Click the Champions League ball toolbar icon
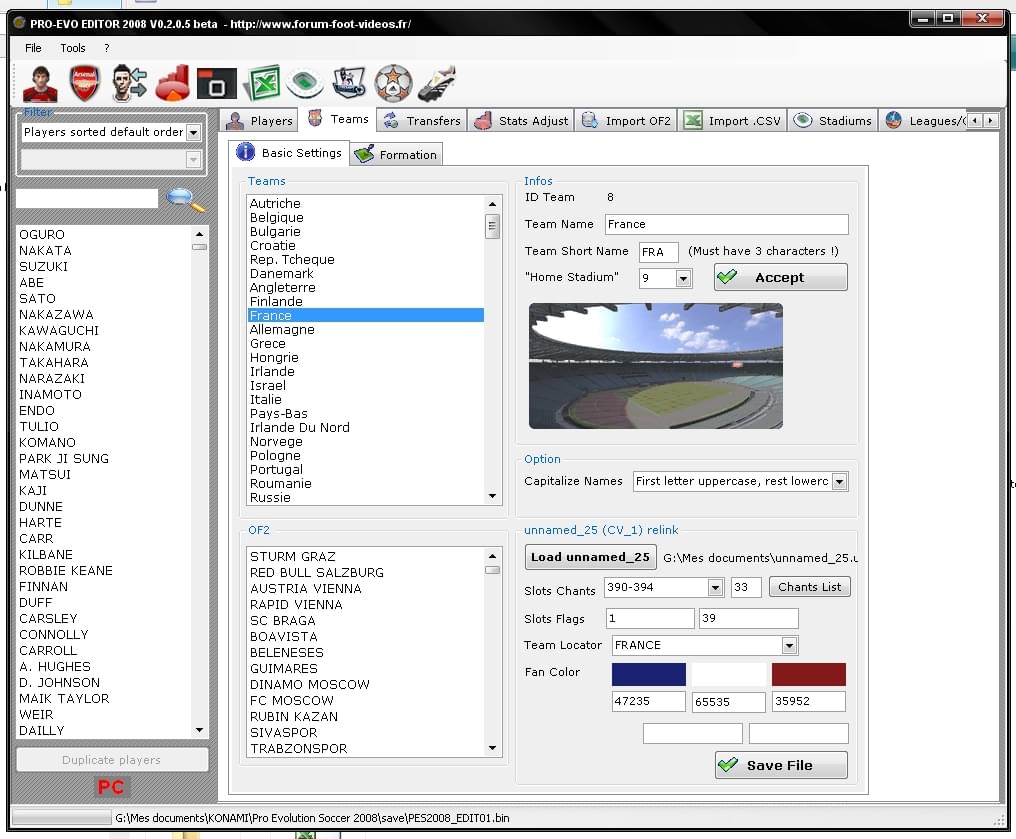This screenshot has height=839, width=1016. click(x=393, y=84)
